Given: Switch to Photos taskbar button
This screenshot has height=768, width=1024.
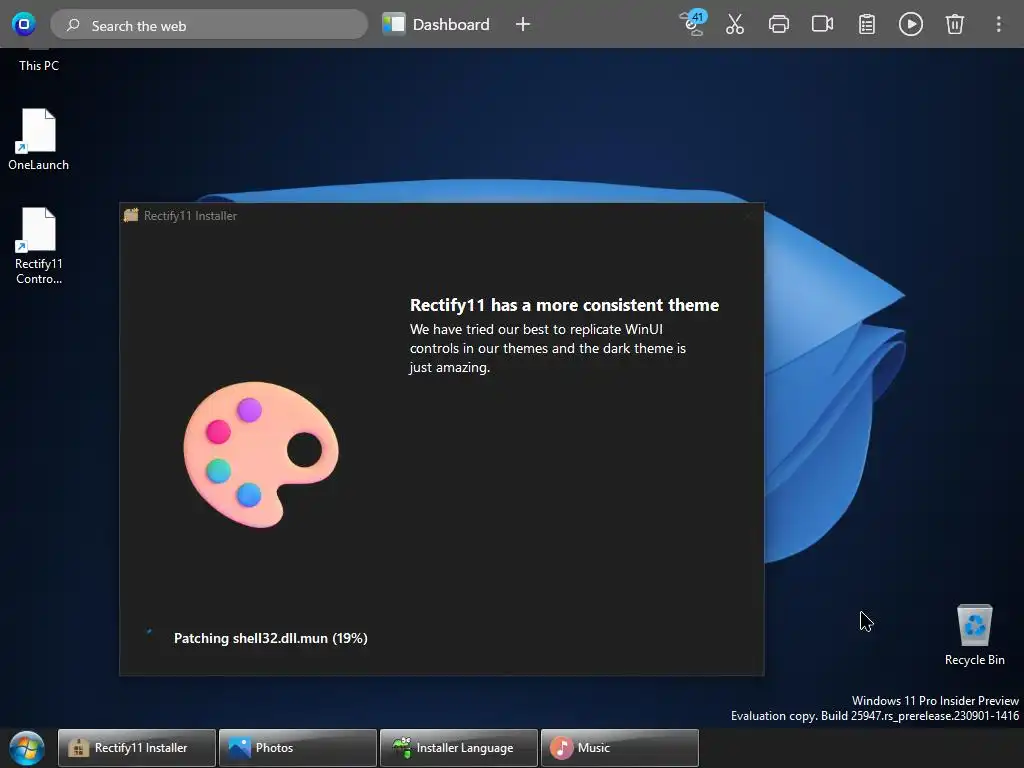Looking at the screenshot, I should point(298,748).
